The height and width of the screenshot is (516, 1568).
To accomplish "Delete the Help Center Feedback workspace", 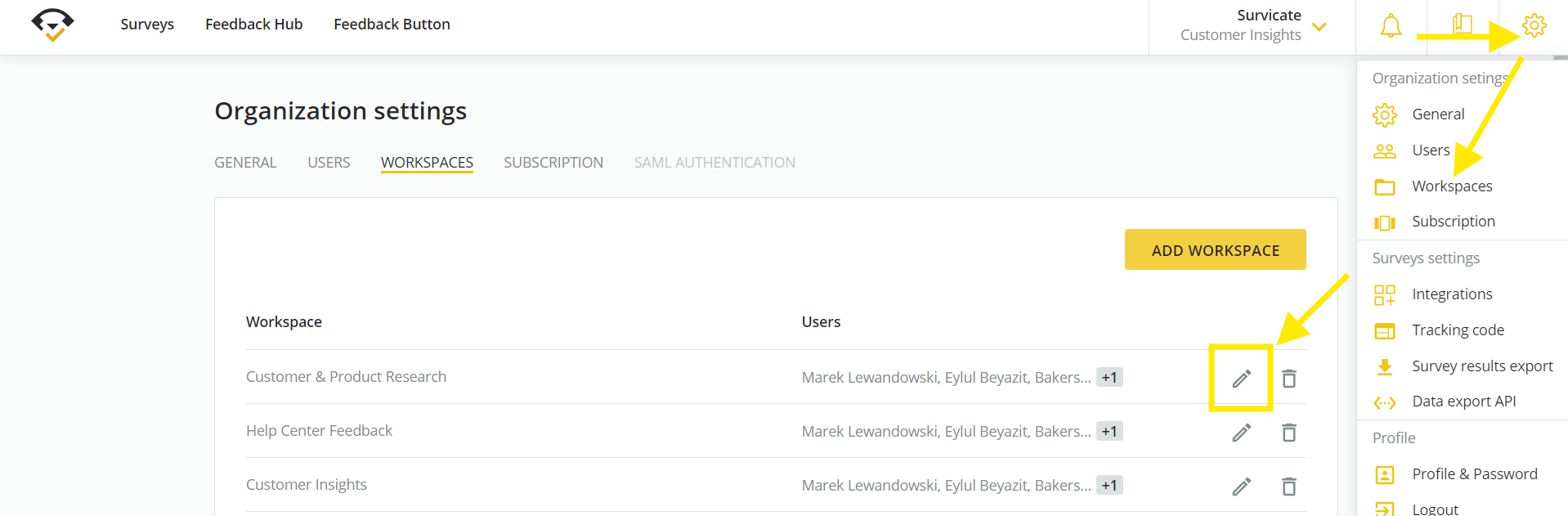I will (x=1289, y=432).
